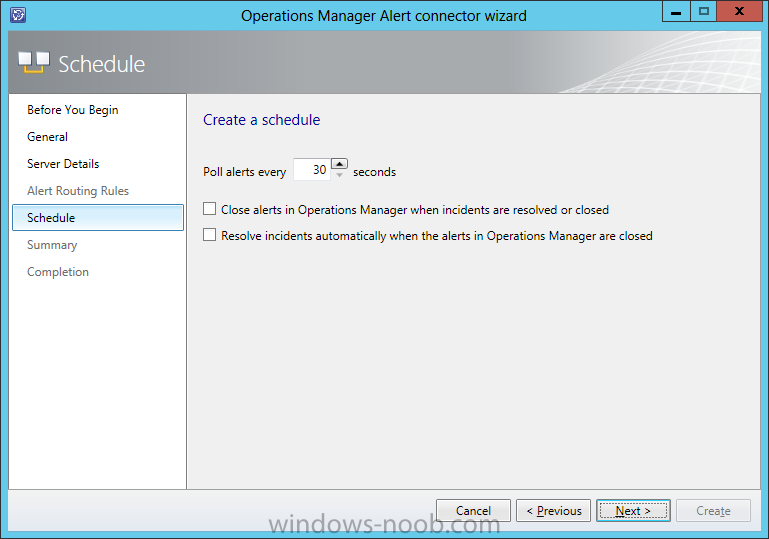Open the General wizard step
Viewport: 769px width, 539px height.
(x=48, y=137)
